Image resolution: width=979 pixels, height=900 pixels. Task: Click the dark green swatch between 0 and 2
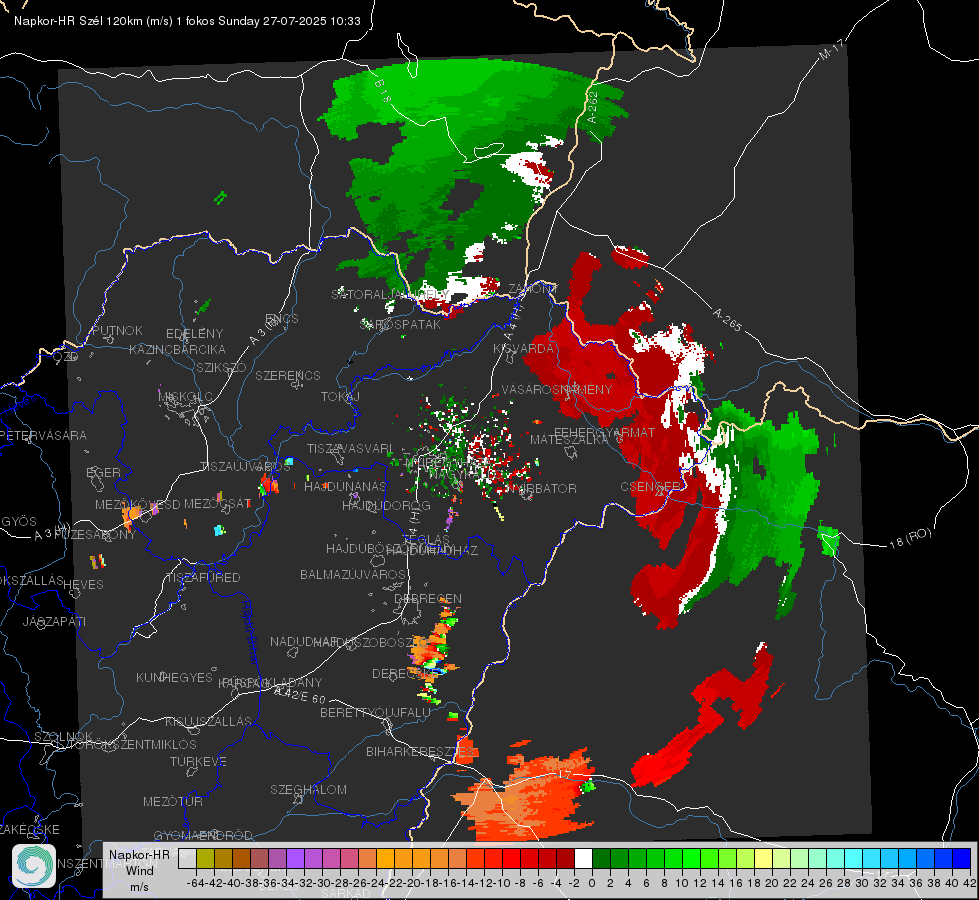(601, 859)
